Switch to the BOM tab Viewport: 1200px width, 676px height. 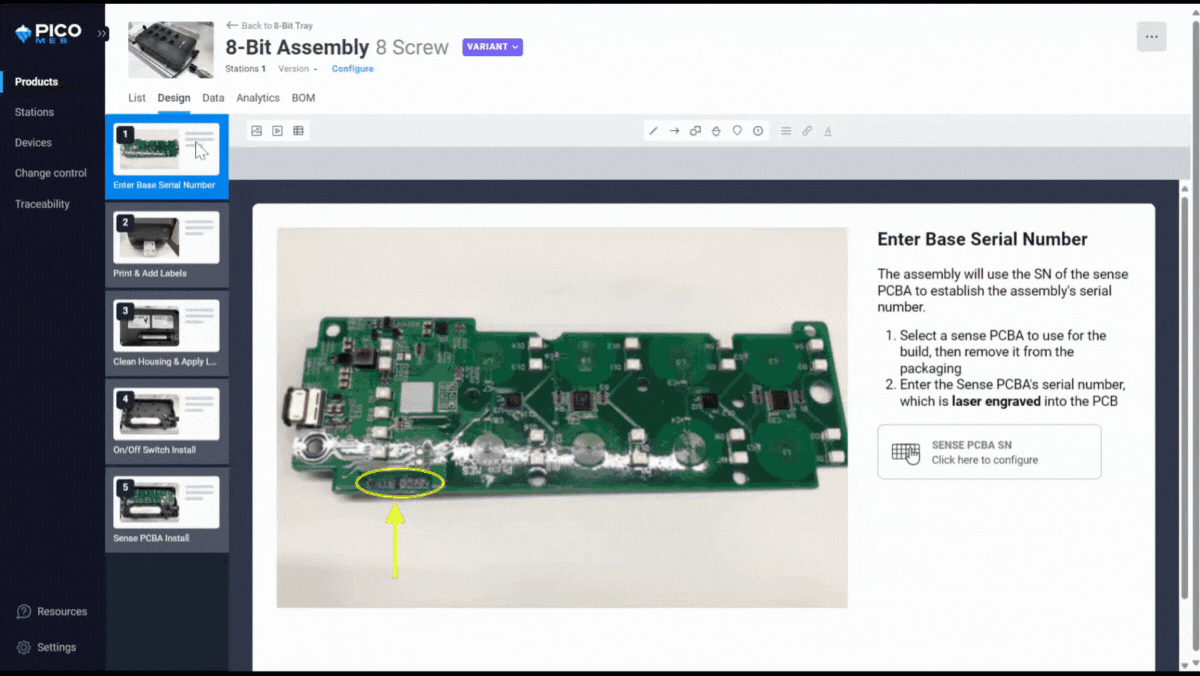coord(303,98)
